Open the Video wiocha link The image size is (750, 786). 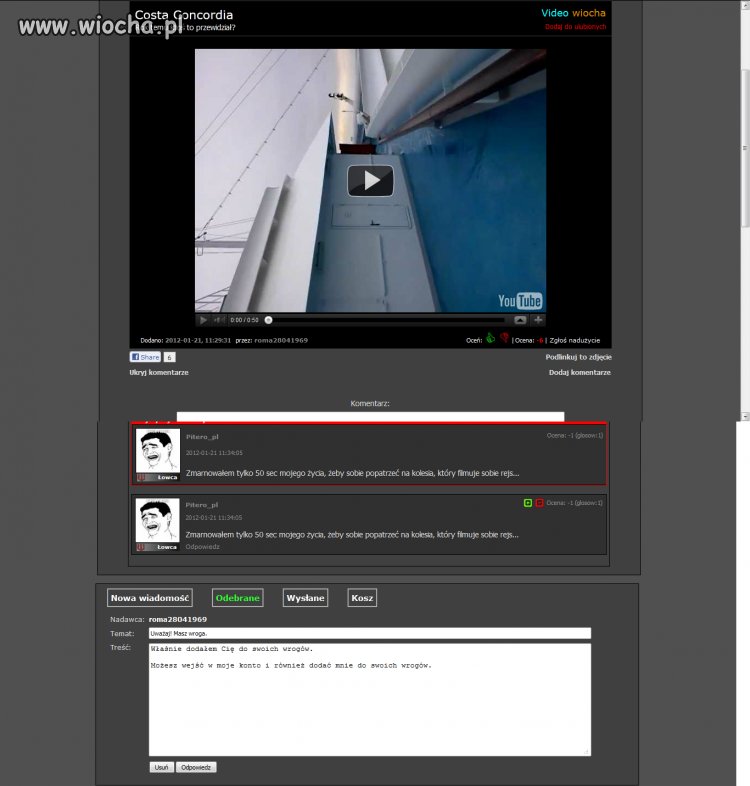pyautogui.click(x=573, y=13)
